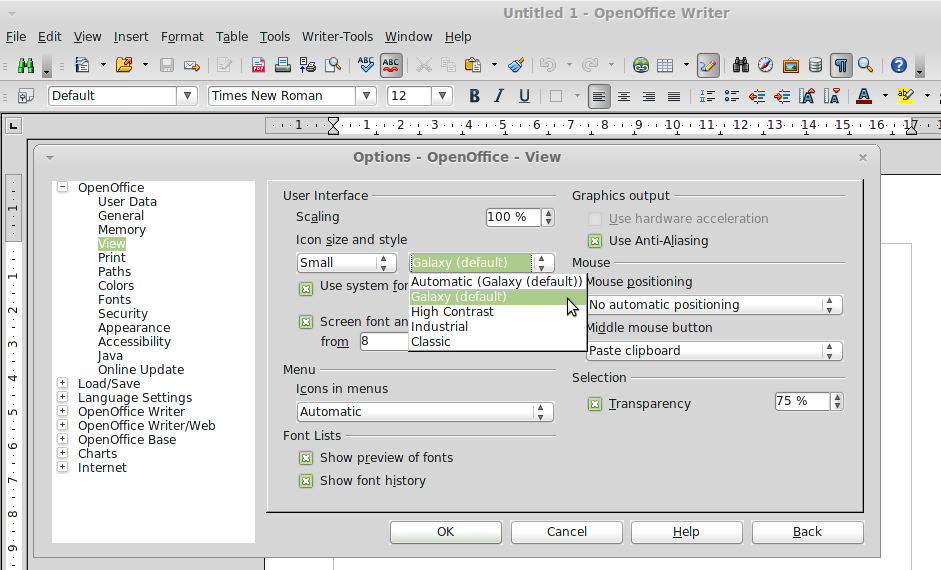Screen dimensions: 941x570
Task: Click the Export as PDF toolbar icon
Action: point(258,66)
